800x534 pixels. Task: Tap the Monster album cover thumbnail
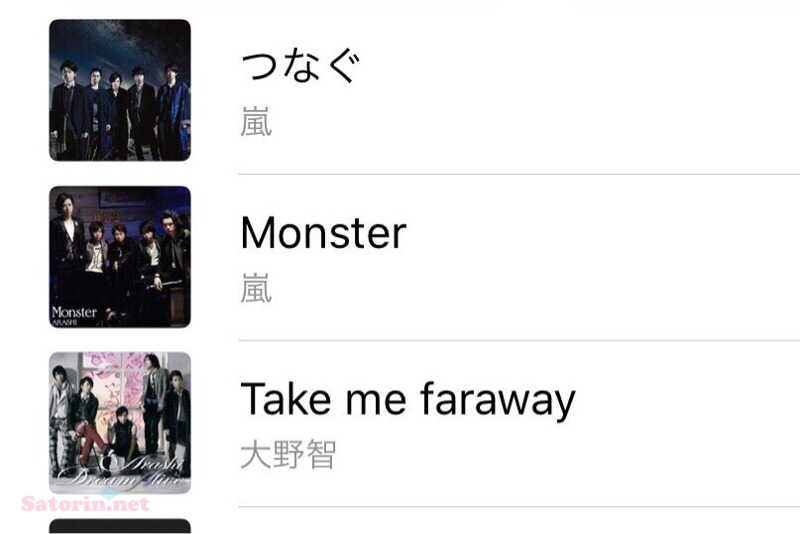pos(120,257)
